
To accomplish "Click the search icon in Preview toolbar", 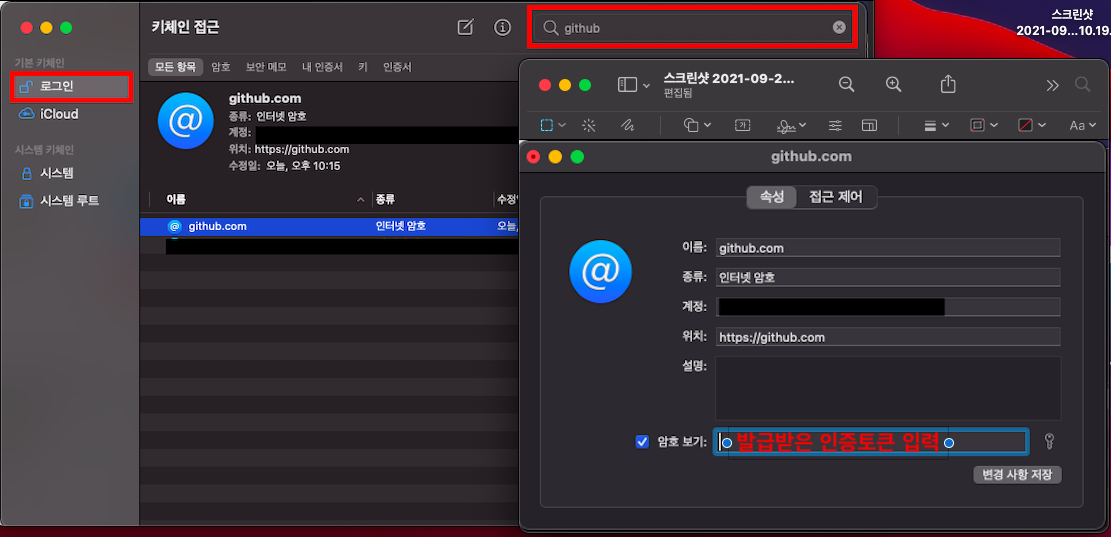I will [x=1082, y=85].
